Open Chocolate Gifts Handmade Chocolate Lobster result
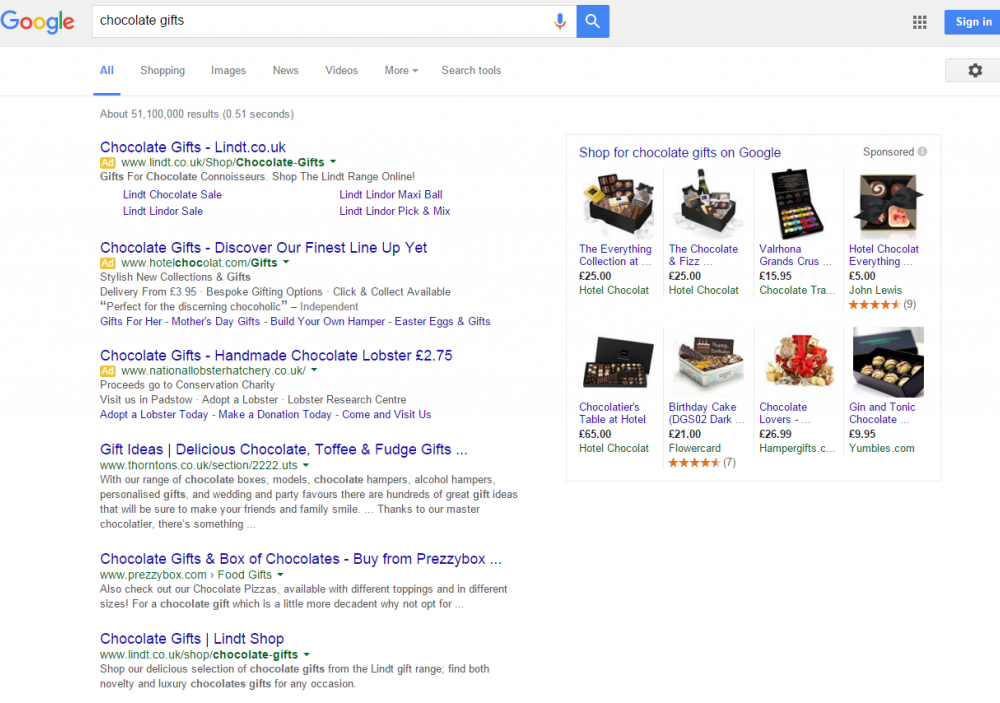 pyautogui.click(x=276, y=355)
